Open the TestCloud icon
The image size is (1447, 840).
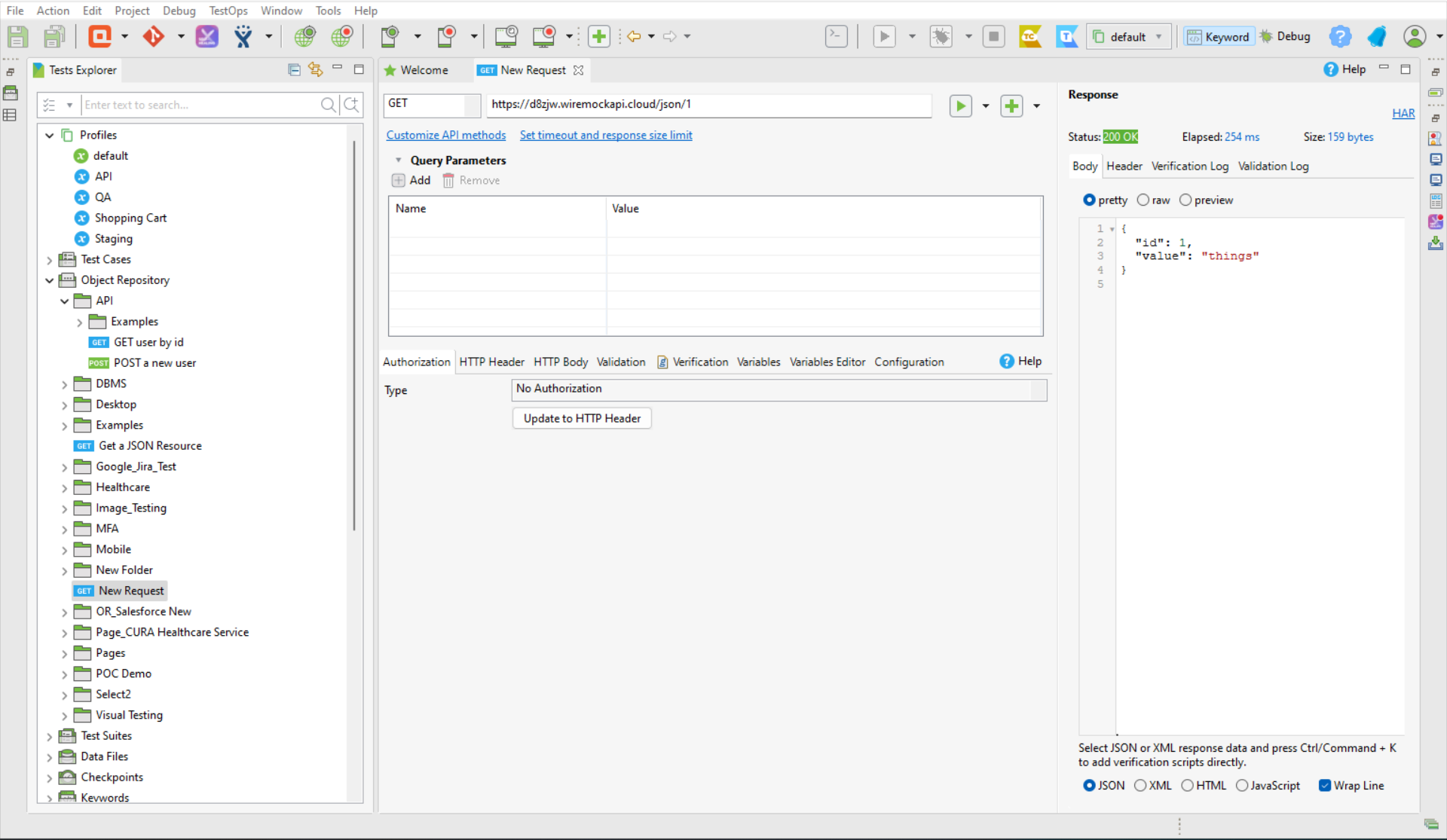[1030, 36]
